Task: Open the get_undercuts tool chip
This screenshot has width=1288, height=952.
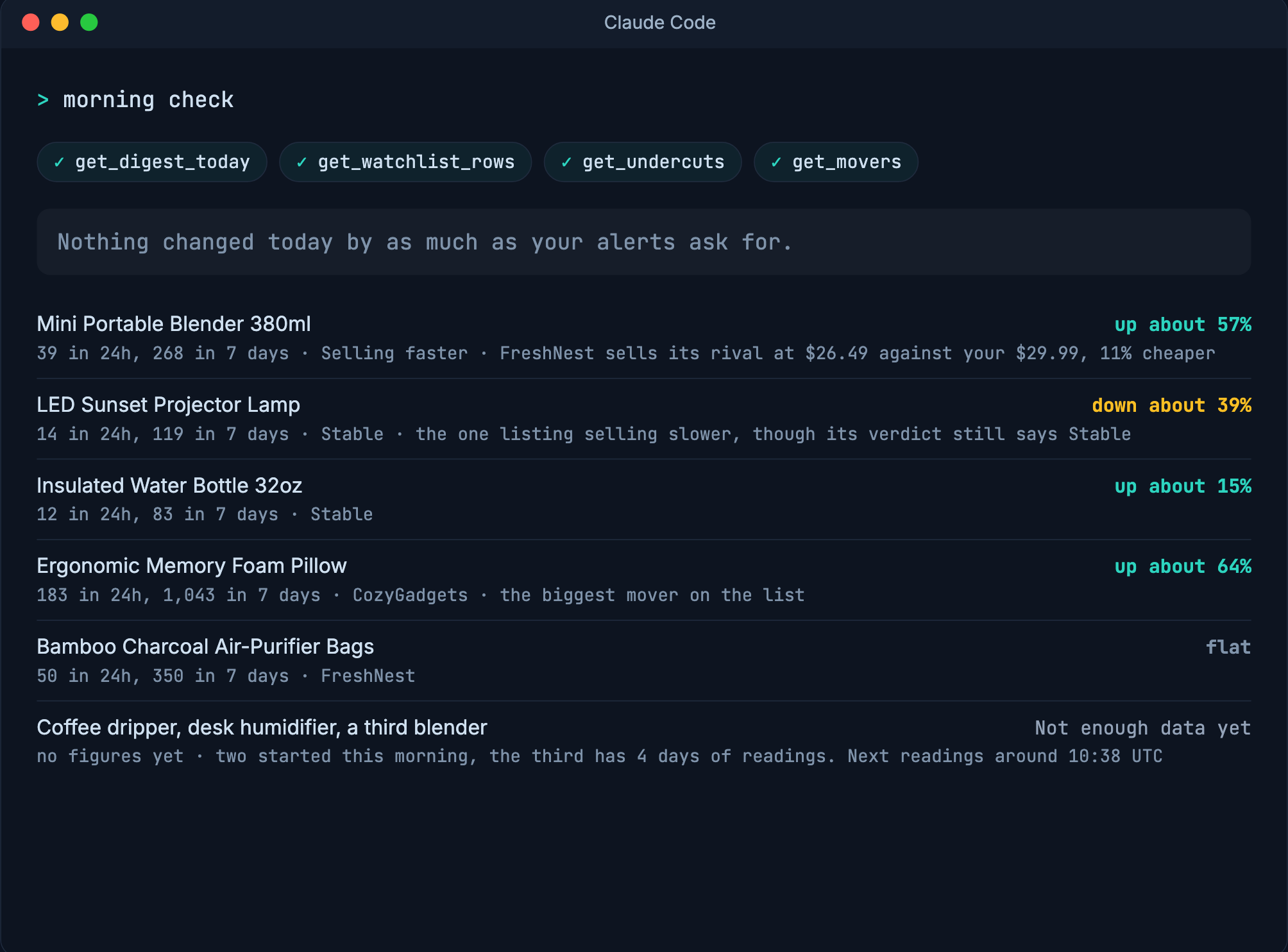Action: (643, 162)
